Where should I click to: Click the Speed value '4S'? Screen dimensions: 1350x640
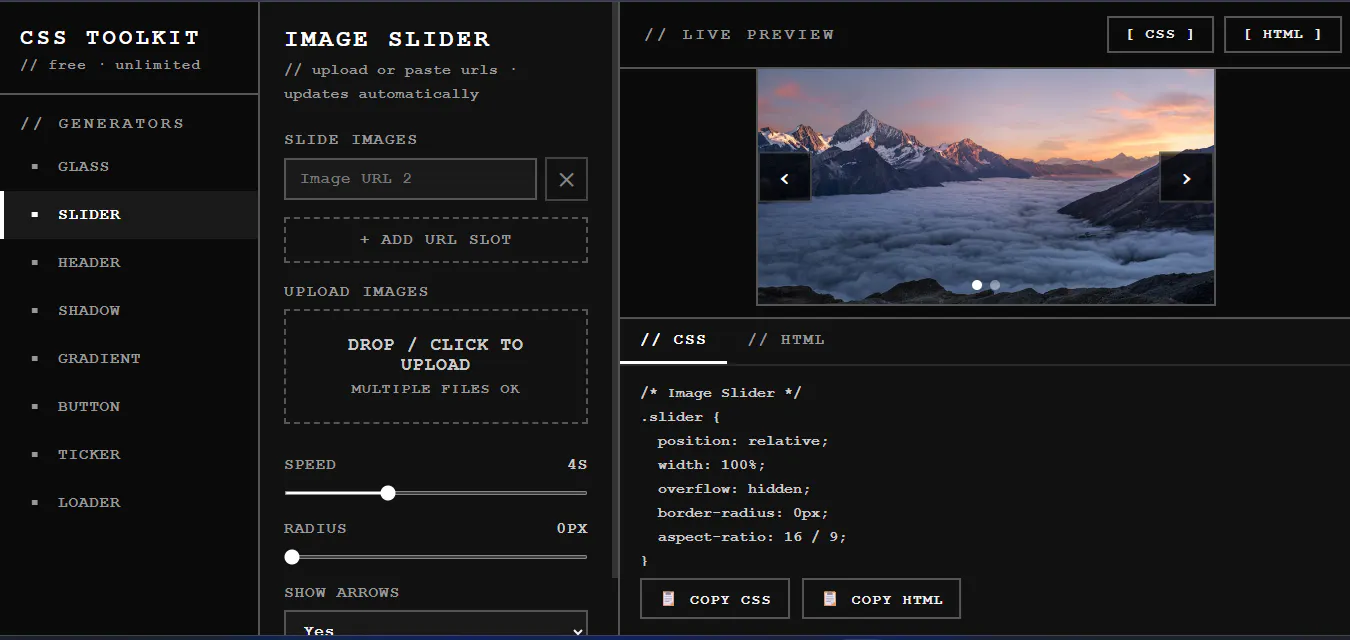(577, 465)
